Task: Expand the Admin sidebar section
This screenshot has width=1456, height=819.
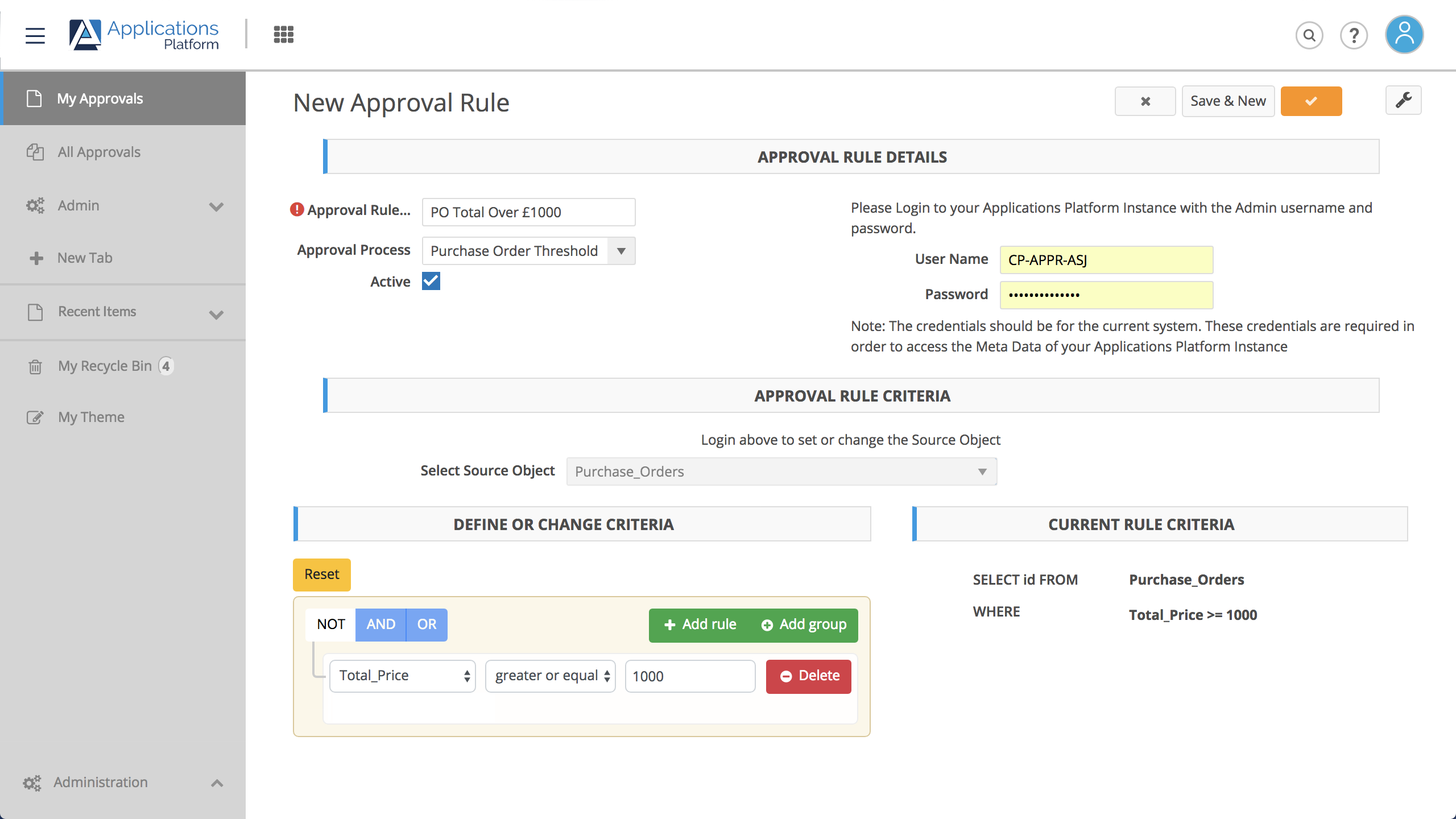Action: point(216,207)
